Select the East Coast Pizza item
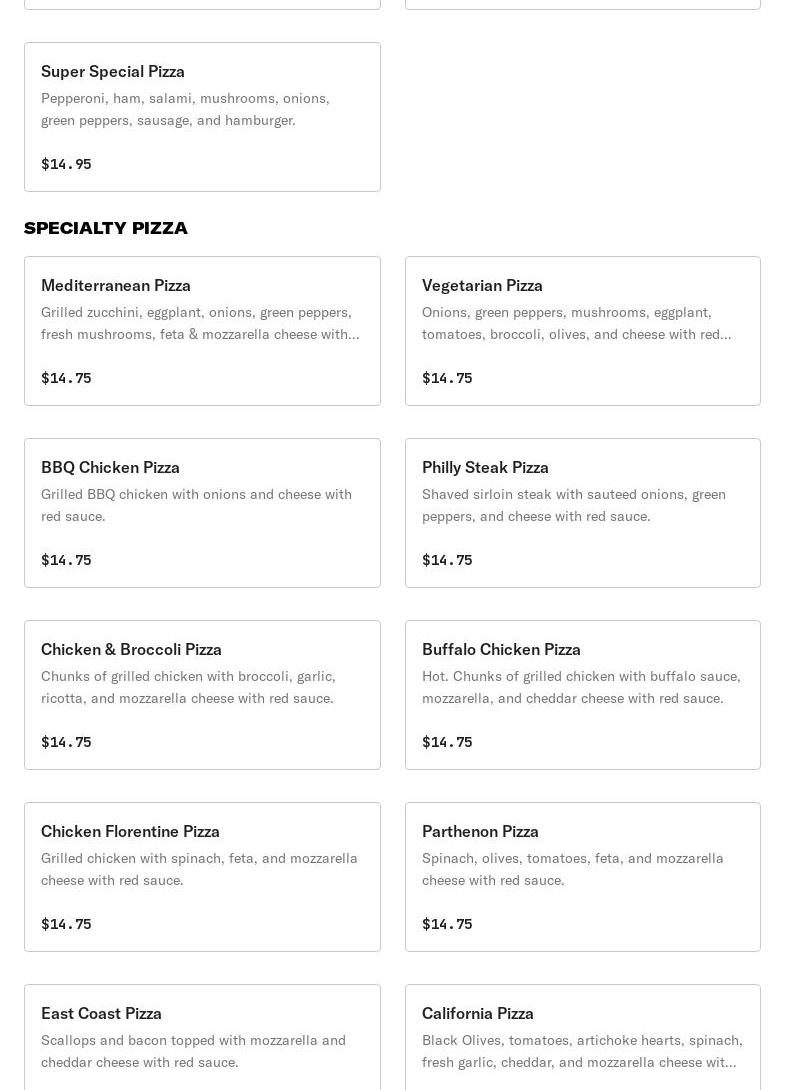Viewport: 785px width, 1090px height. click(101, 1013)
